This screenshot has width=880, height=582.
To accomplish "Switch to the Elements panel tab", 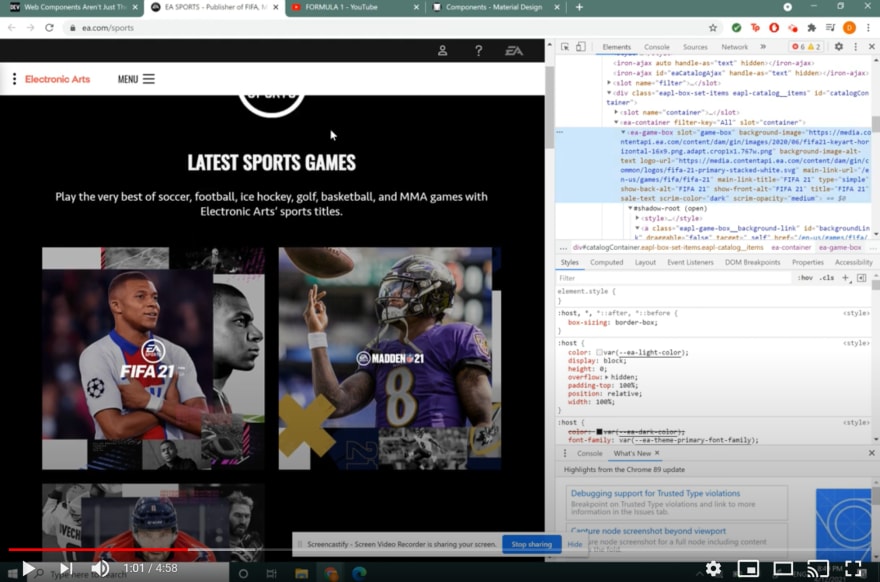I will (x=616, y=47).
